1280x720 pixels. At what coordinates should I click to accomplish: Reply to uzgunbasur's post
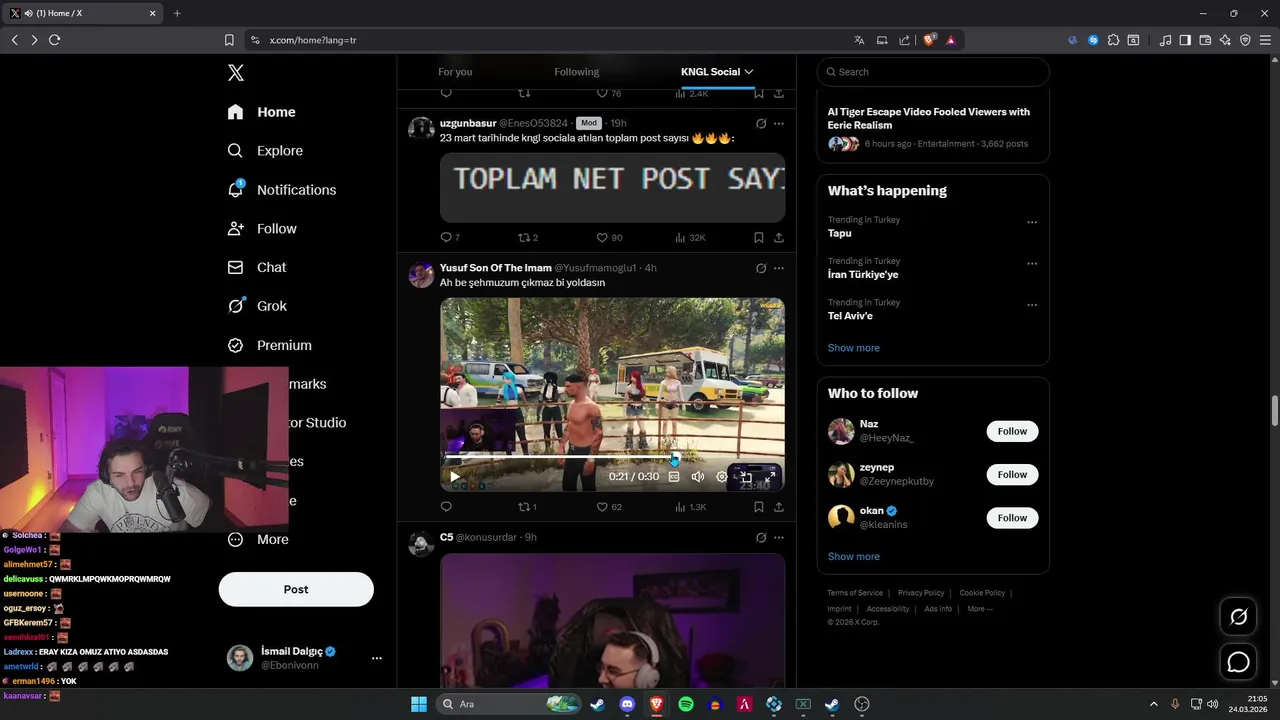[x=446, y=238]
